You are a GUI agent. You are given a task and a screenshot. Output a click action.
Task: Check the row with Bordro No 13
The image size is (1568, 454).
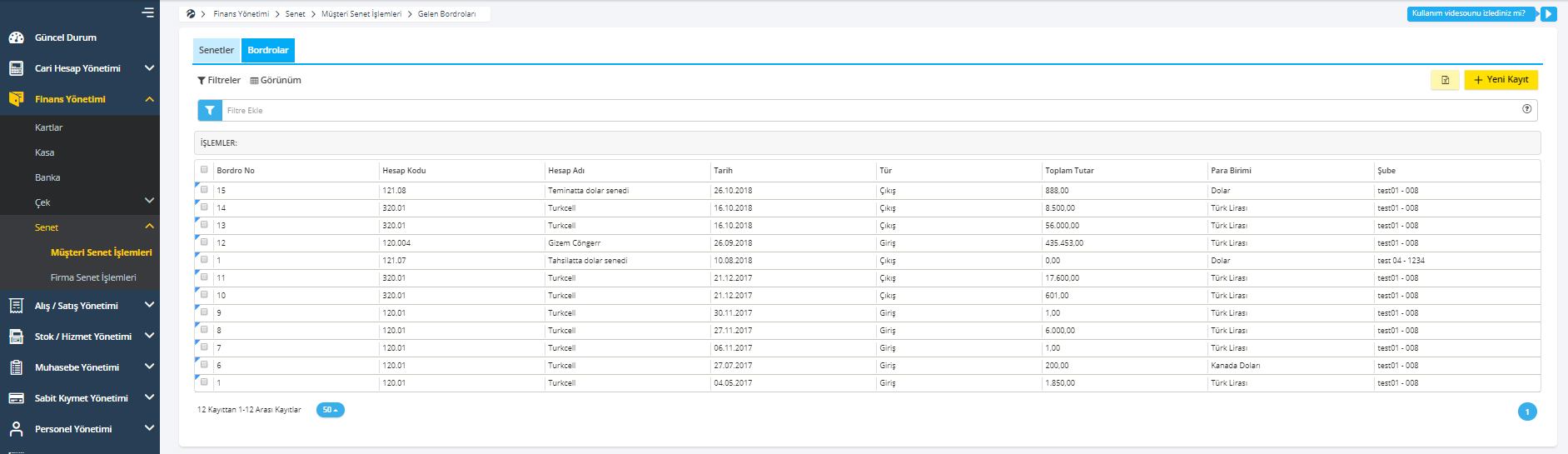click(x=204, y=225)
